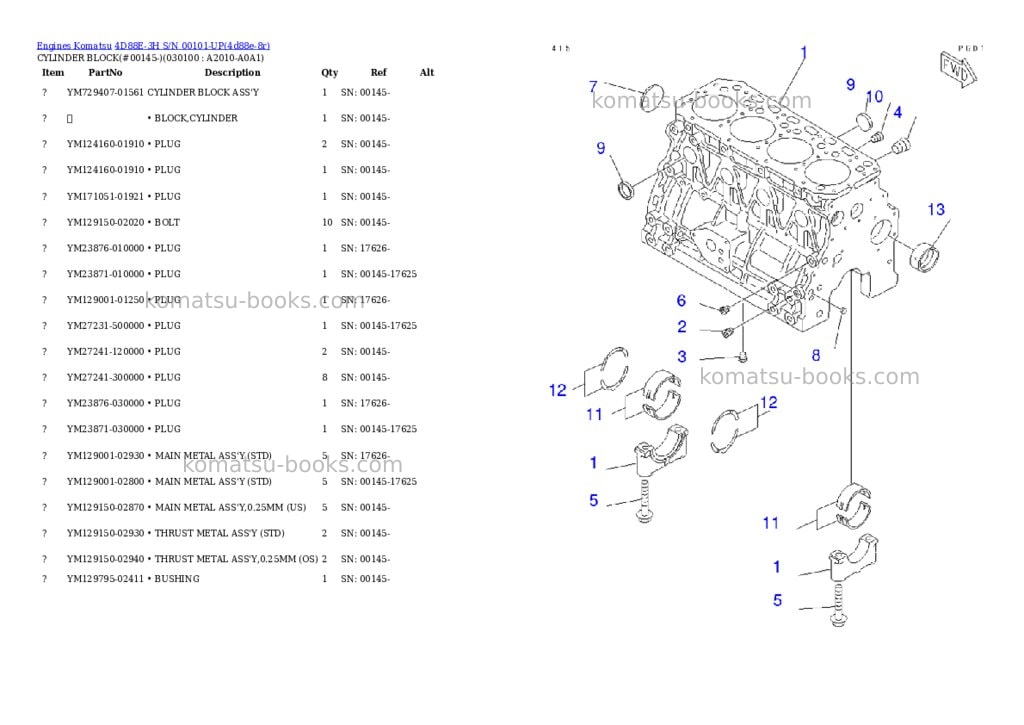This screenshot has height=725, width=1024.
Task: Select part number YM729407-01561
Action: click(x=105, y=92)
